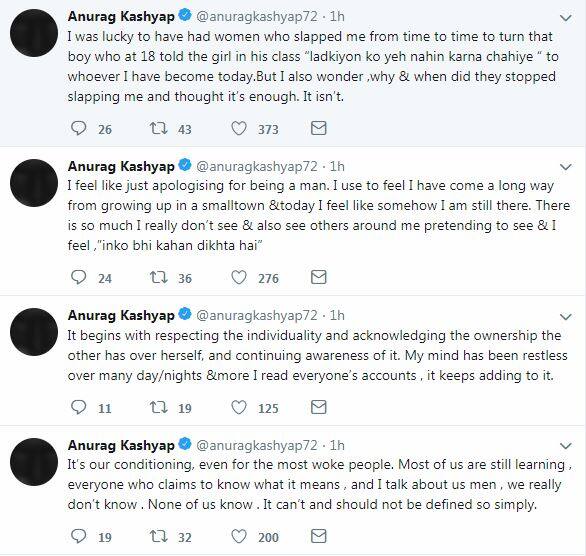Click the profile avatar beside the third tweet
Image resolution: width=586 pixels, height=556 pixels.
coord(34,332)
